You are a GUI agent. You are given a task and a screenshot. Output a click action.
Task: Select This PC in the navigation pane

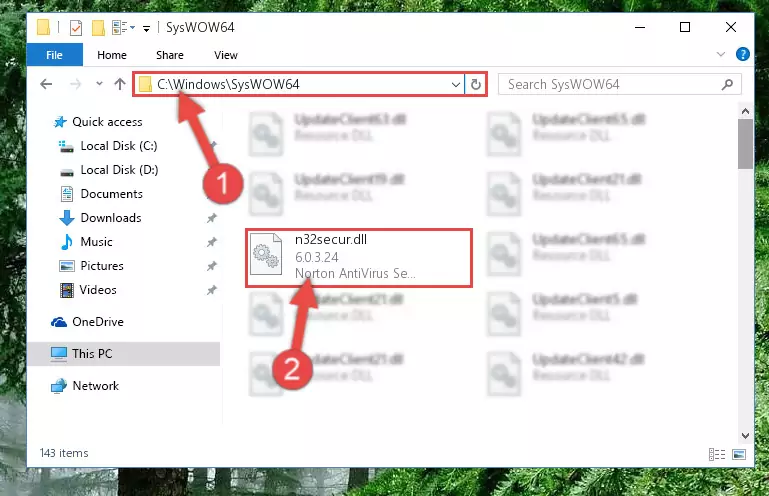click(123, 354)
